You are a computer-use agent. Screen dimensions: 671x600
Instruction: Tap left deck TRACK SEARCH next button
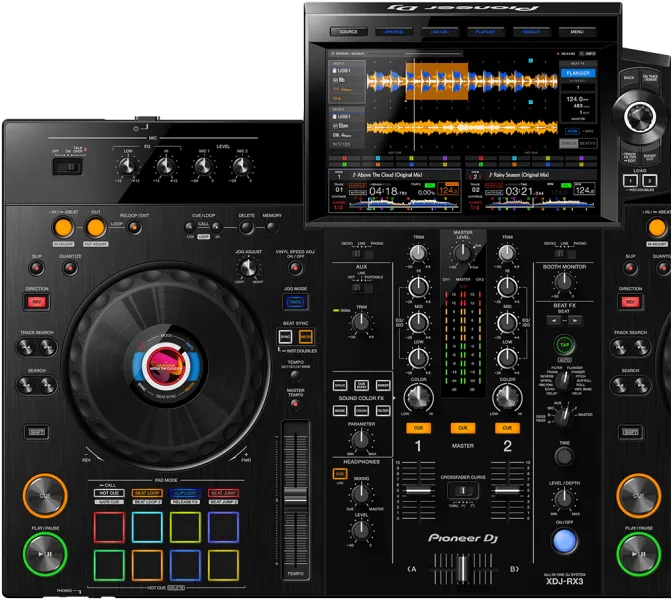tap(48, 347)
